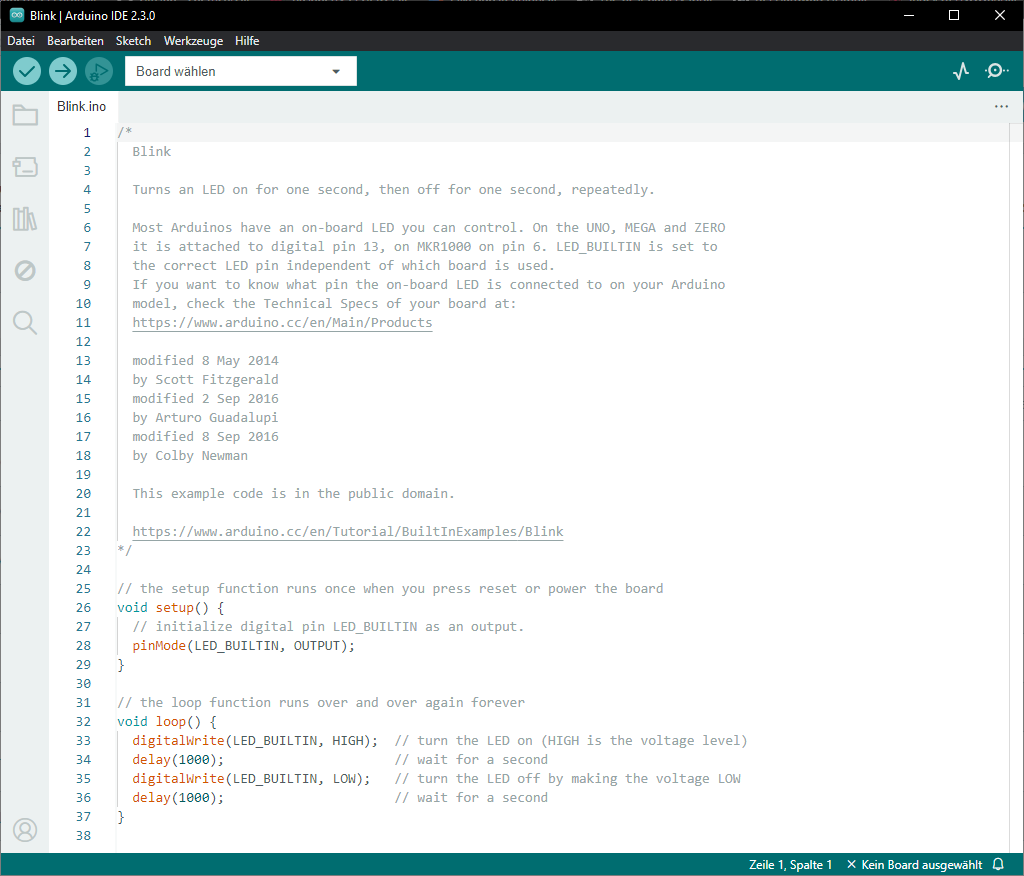Viewport: 1024px width, 876px height.
Task: Open the Debug sidebar panel
Action: click(x=25, y=271)
